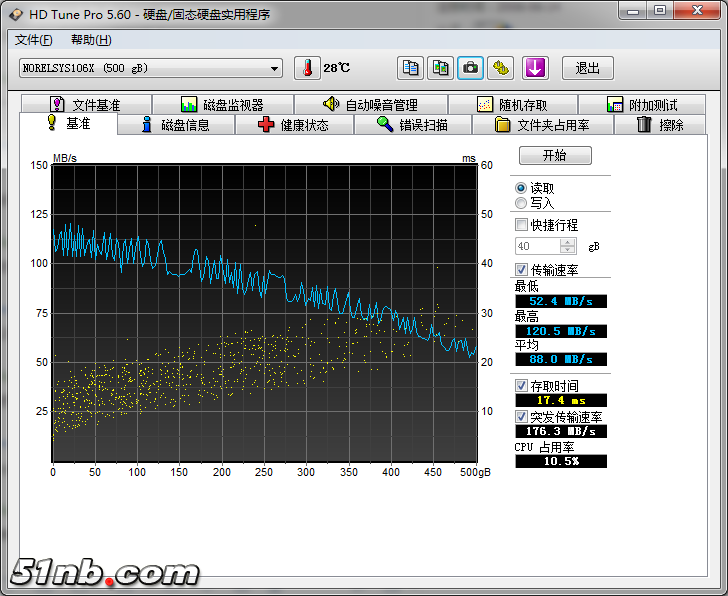The height and width of the screenshot is (596, 728).
Task: Click the stepper arrows beside the 40 field
Action: 568,246
